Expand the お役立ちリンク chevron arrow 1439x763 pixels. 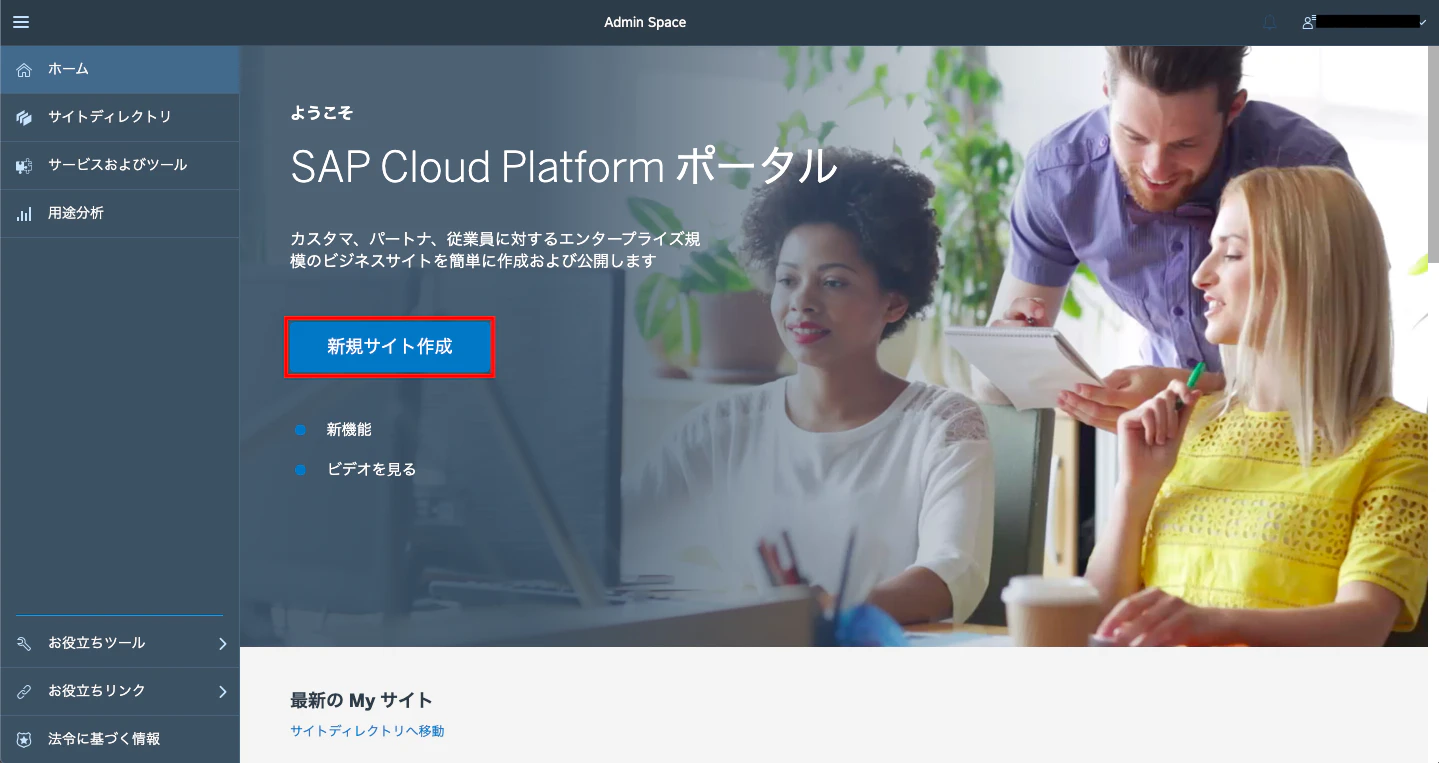tap(223, 692)
